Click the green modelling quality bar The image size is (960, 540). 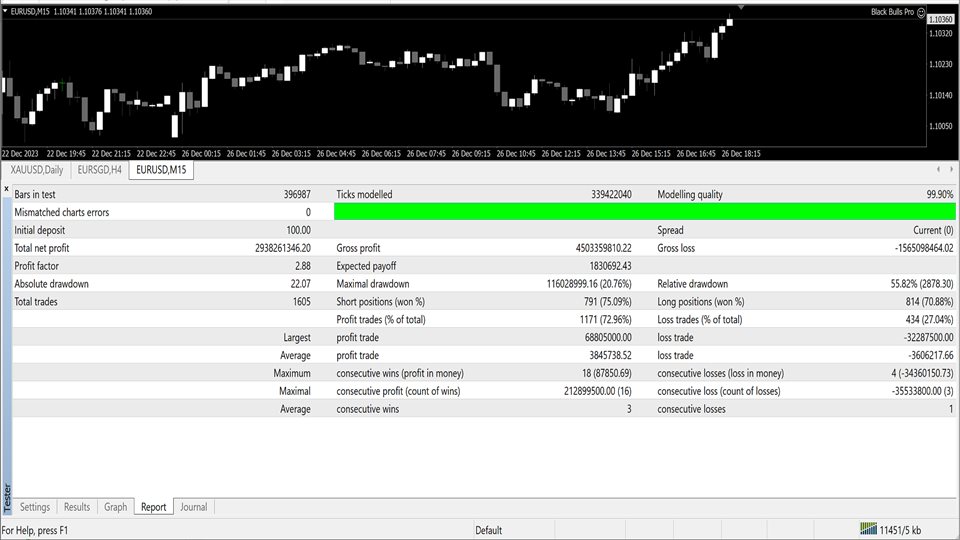(645, 212)
